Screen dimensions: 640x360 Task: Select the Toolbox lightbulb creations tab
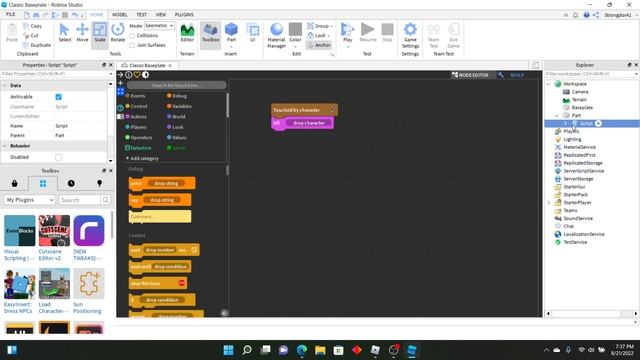click(99, 184)
